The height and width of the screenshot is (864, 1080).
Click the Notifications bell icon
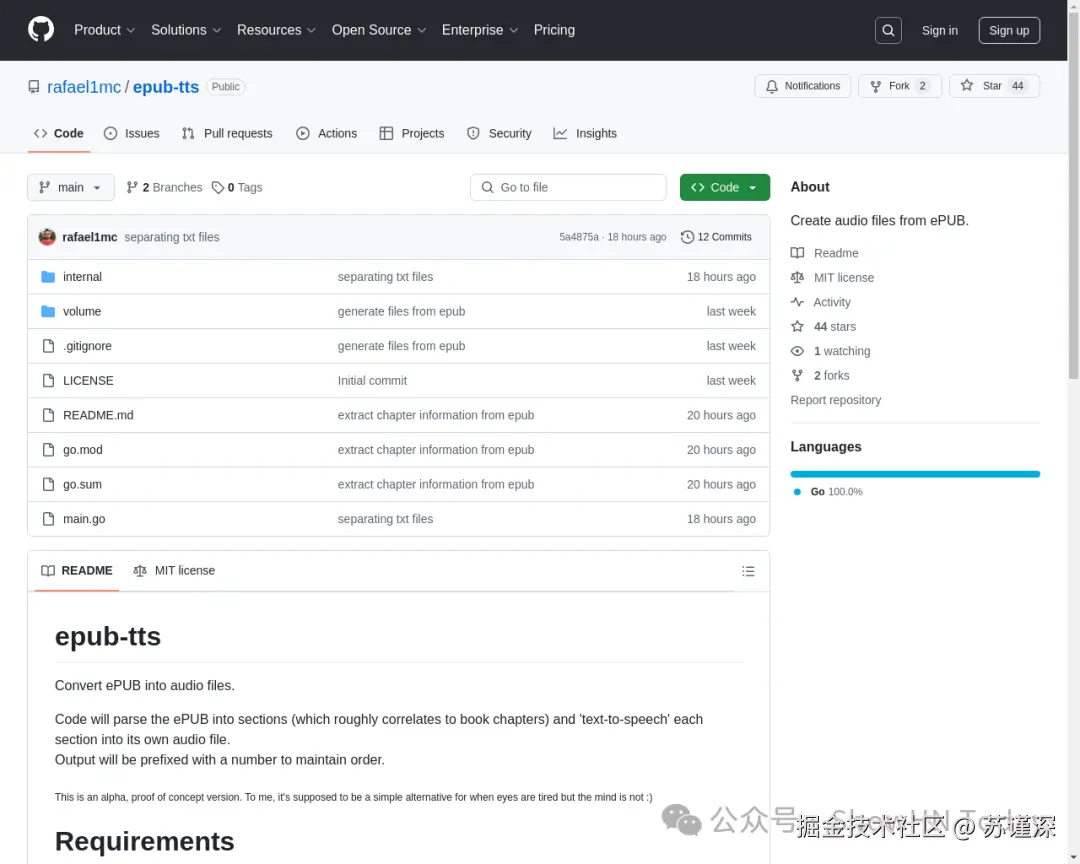[771, 86]
